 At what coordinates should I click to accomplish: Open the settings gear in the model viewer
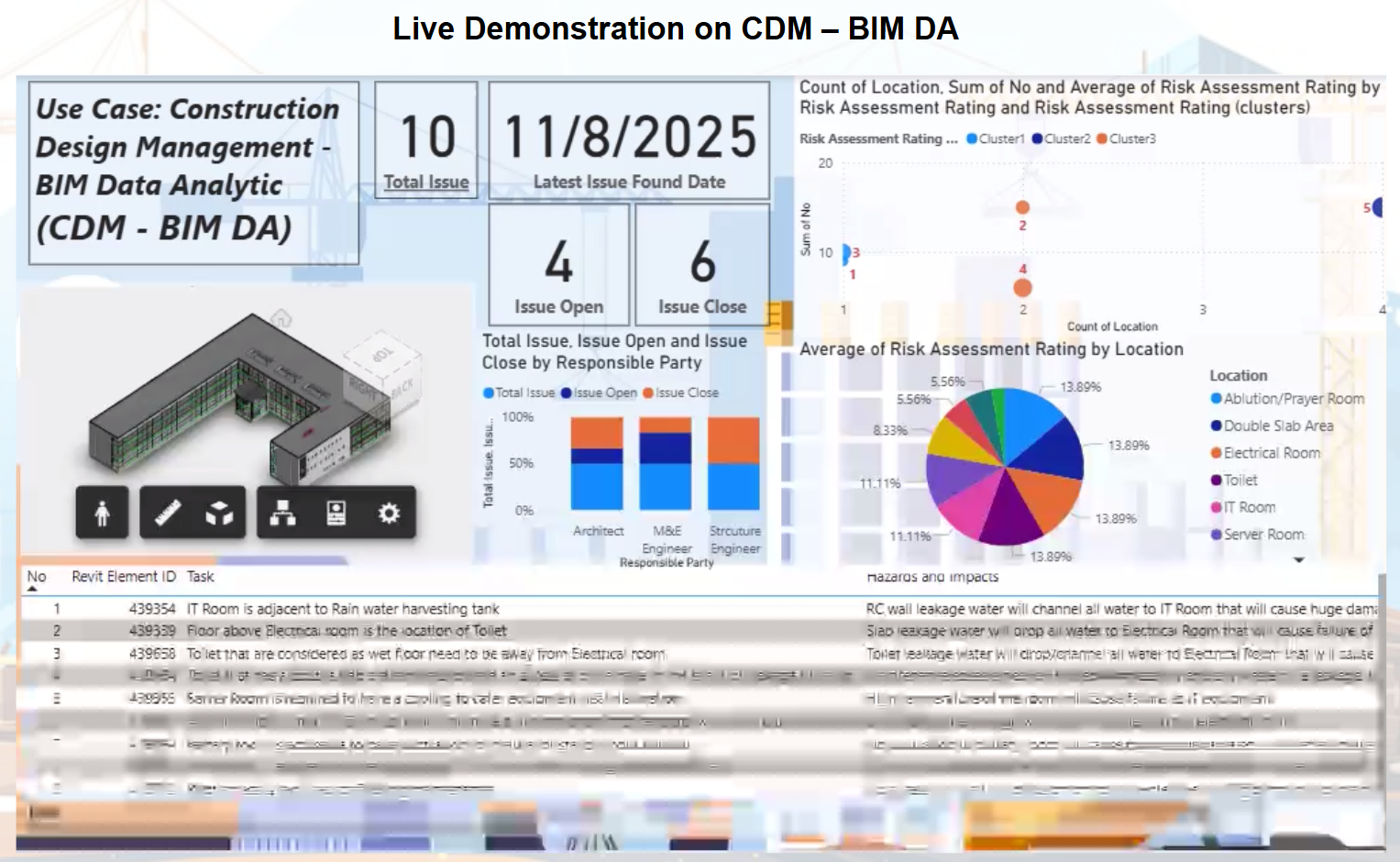[389, 514]
